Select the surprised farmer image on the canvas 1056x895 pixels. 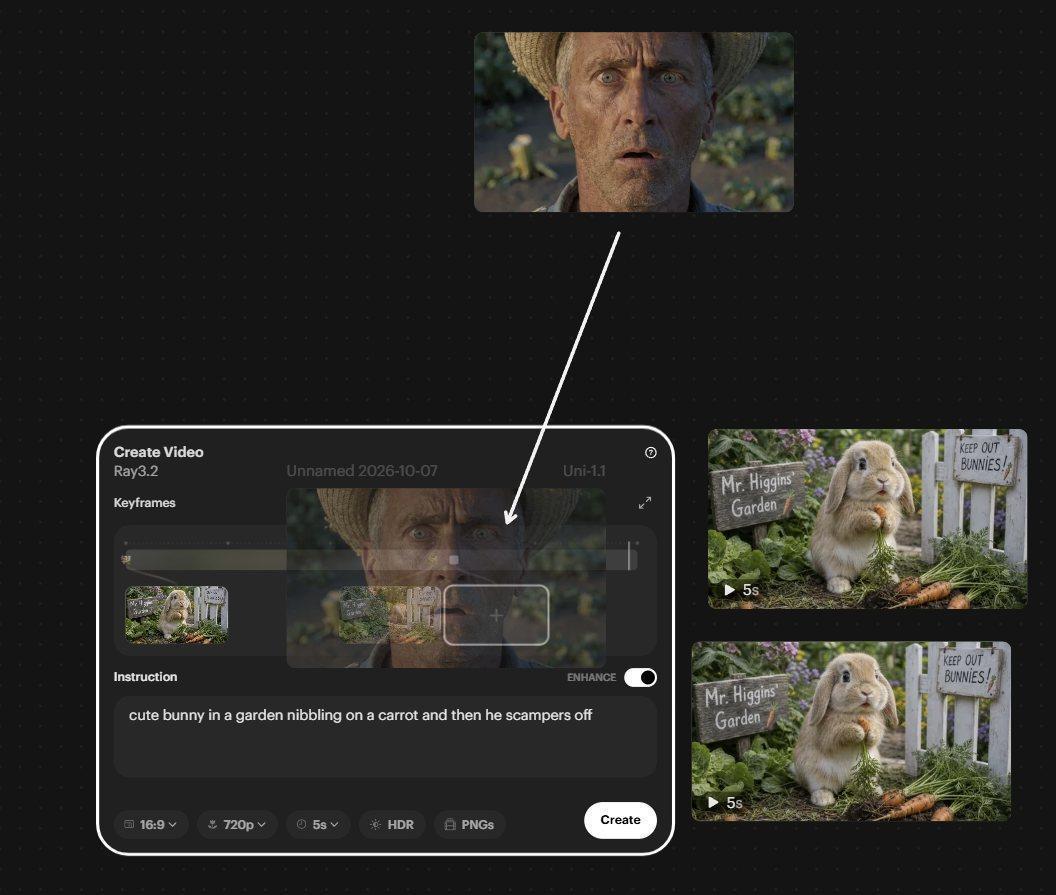tap(634, 122)
